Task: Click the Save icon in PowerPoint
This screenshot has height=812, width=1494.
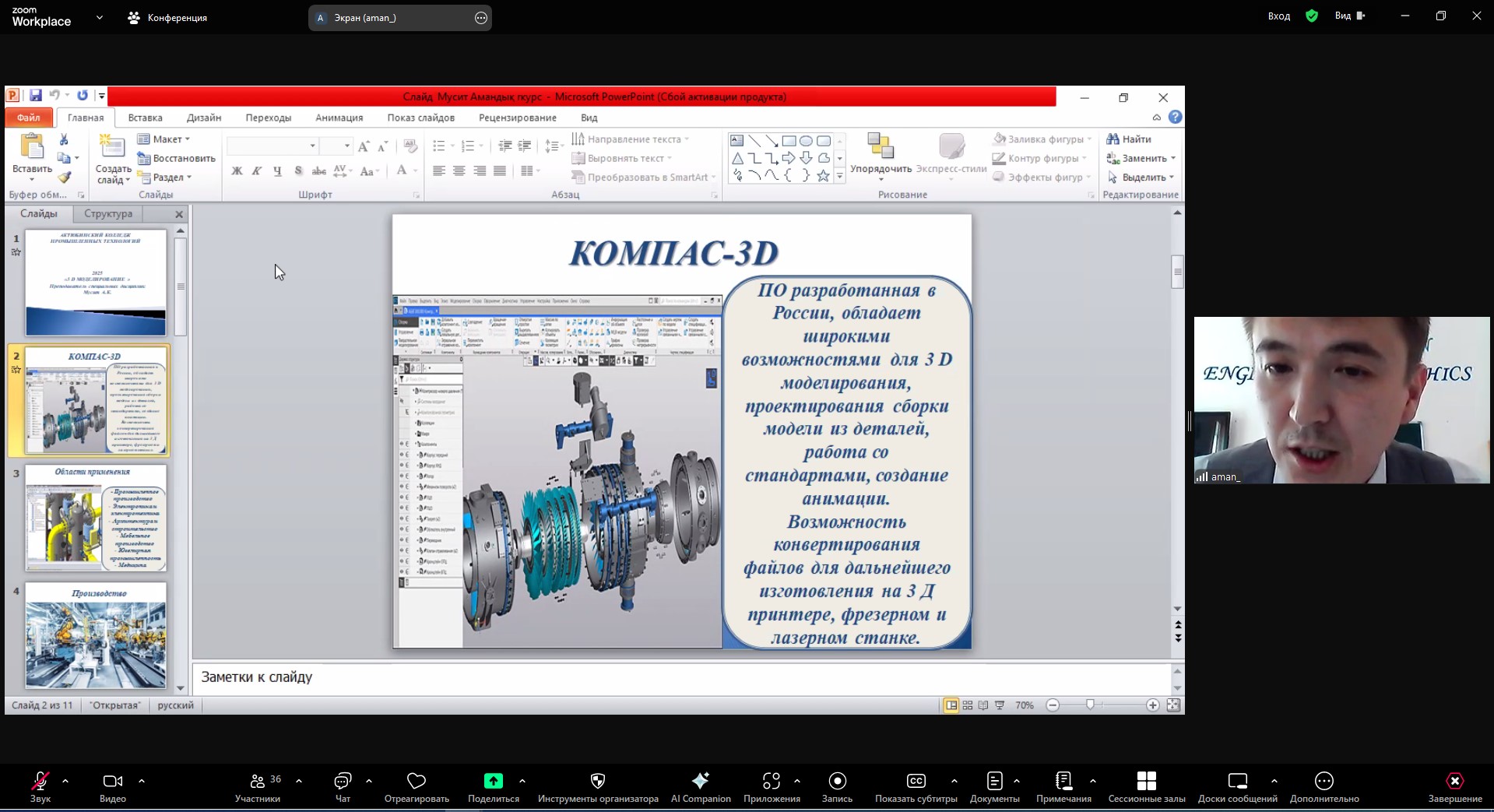Action: tap(36, 96)
